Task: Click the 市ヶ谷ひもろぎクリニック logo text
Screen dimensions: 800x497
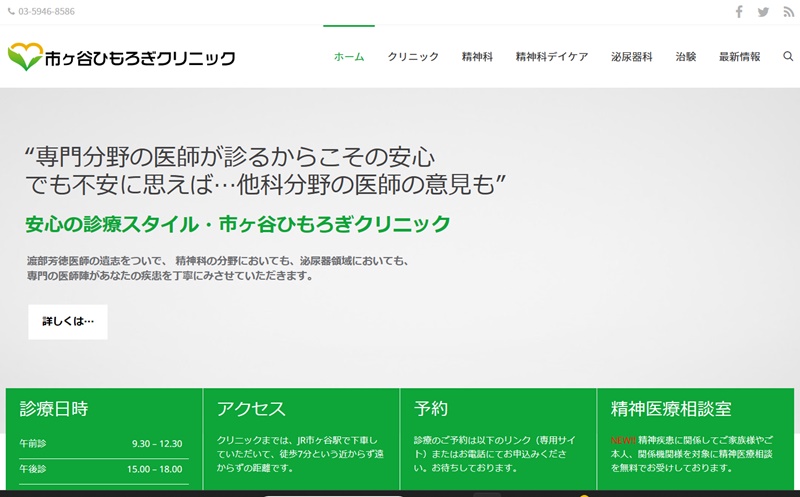Action: (140, 58)
